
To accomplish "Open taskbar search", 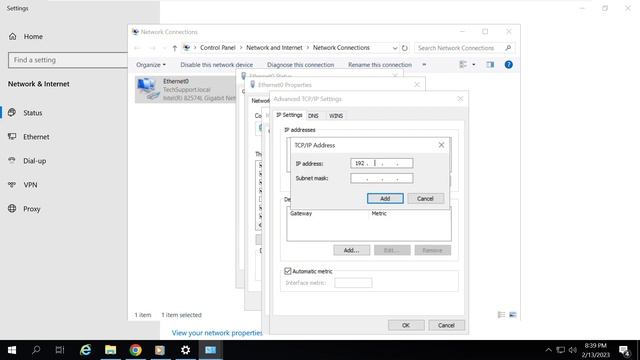I will (36, 350).
